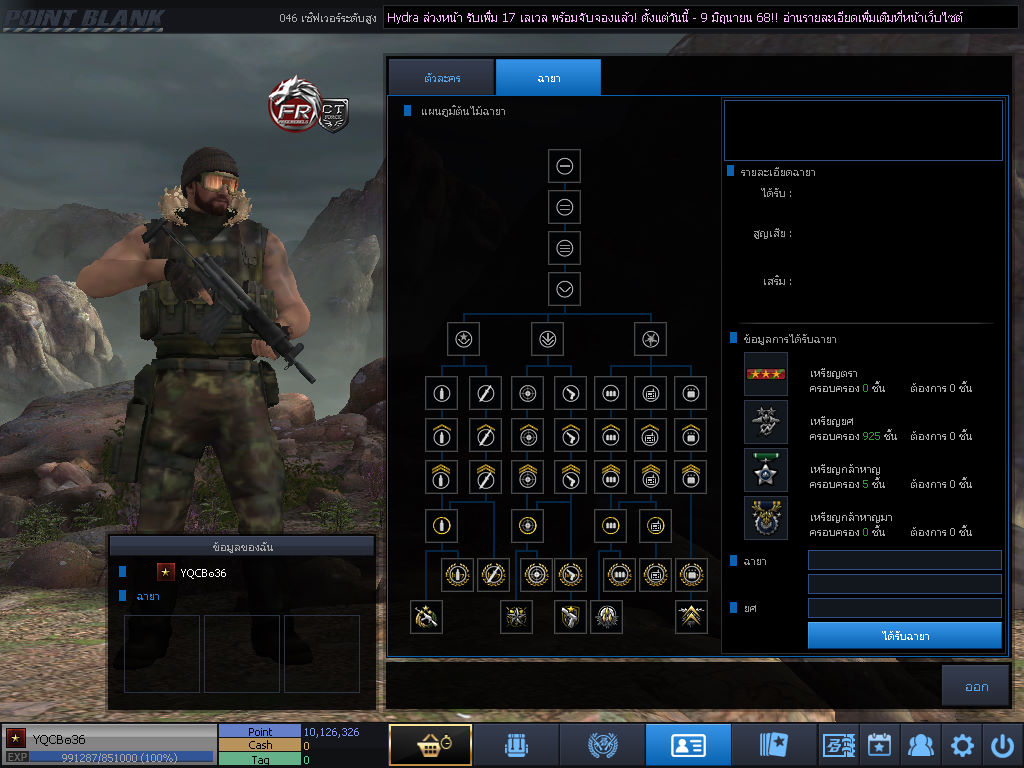Viewport: 1024px width, 768px height.
Task: Click the เหรียญกล้าหาญมา master medal icon
Action: click(766, 518)
